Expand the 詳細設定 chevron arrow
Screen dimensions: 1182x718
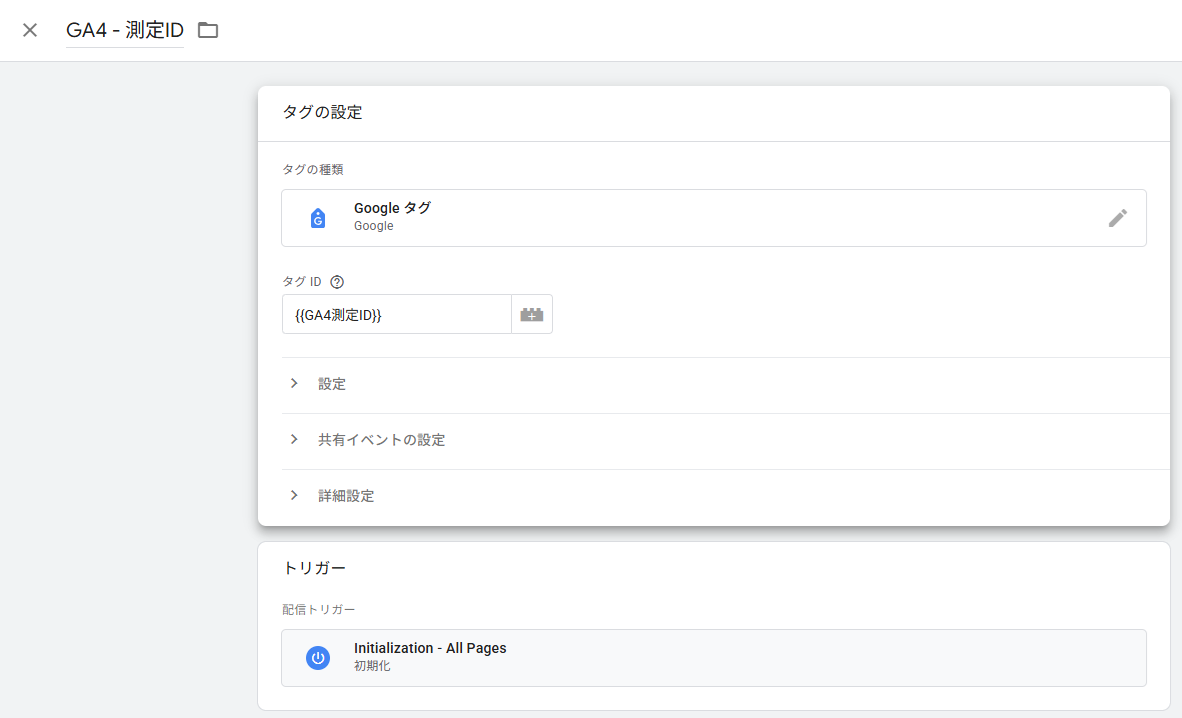(294, 496)
